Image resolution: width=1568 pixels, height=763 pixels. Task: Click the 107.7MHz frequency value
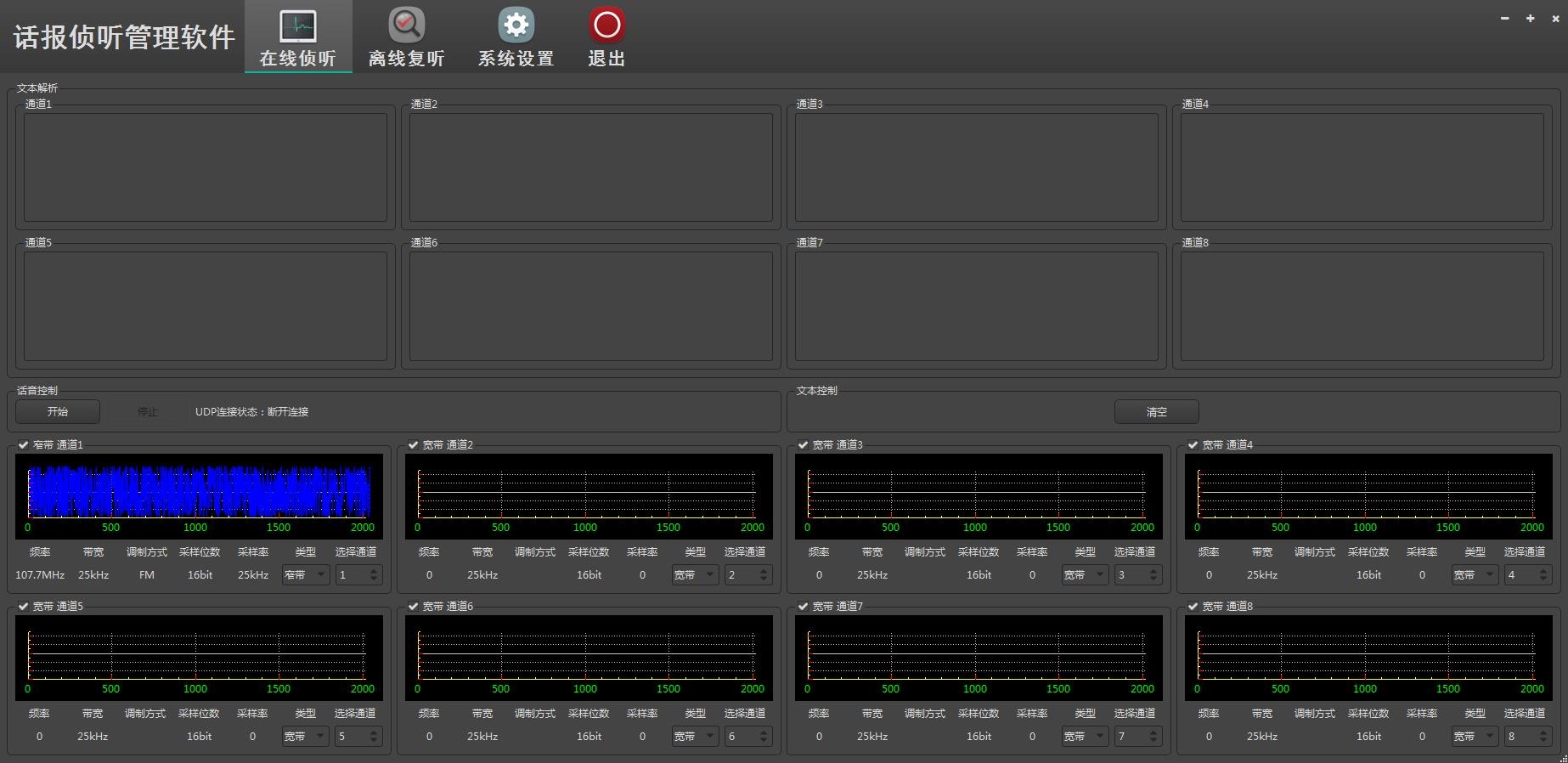pos(40,575)
